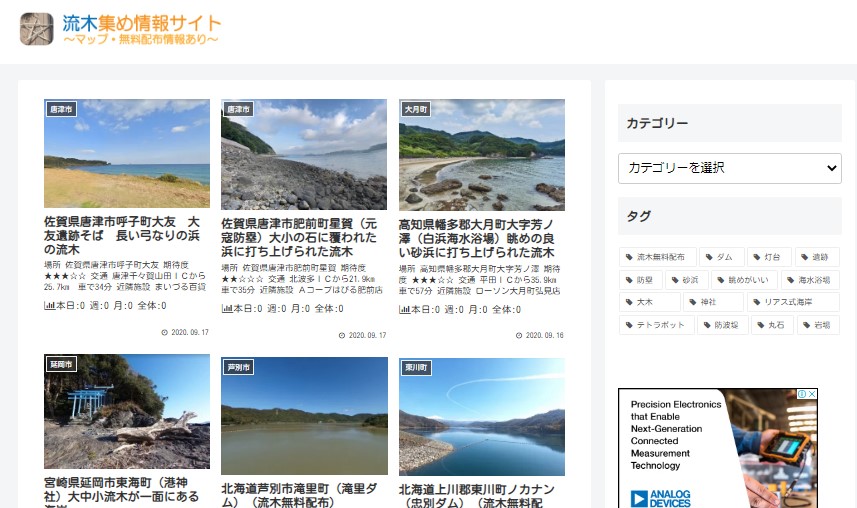Screen dimensions: 857x508
Task: Open the Precision Electronics advertisement
Action: (718, 448)
